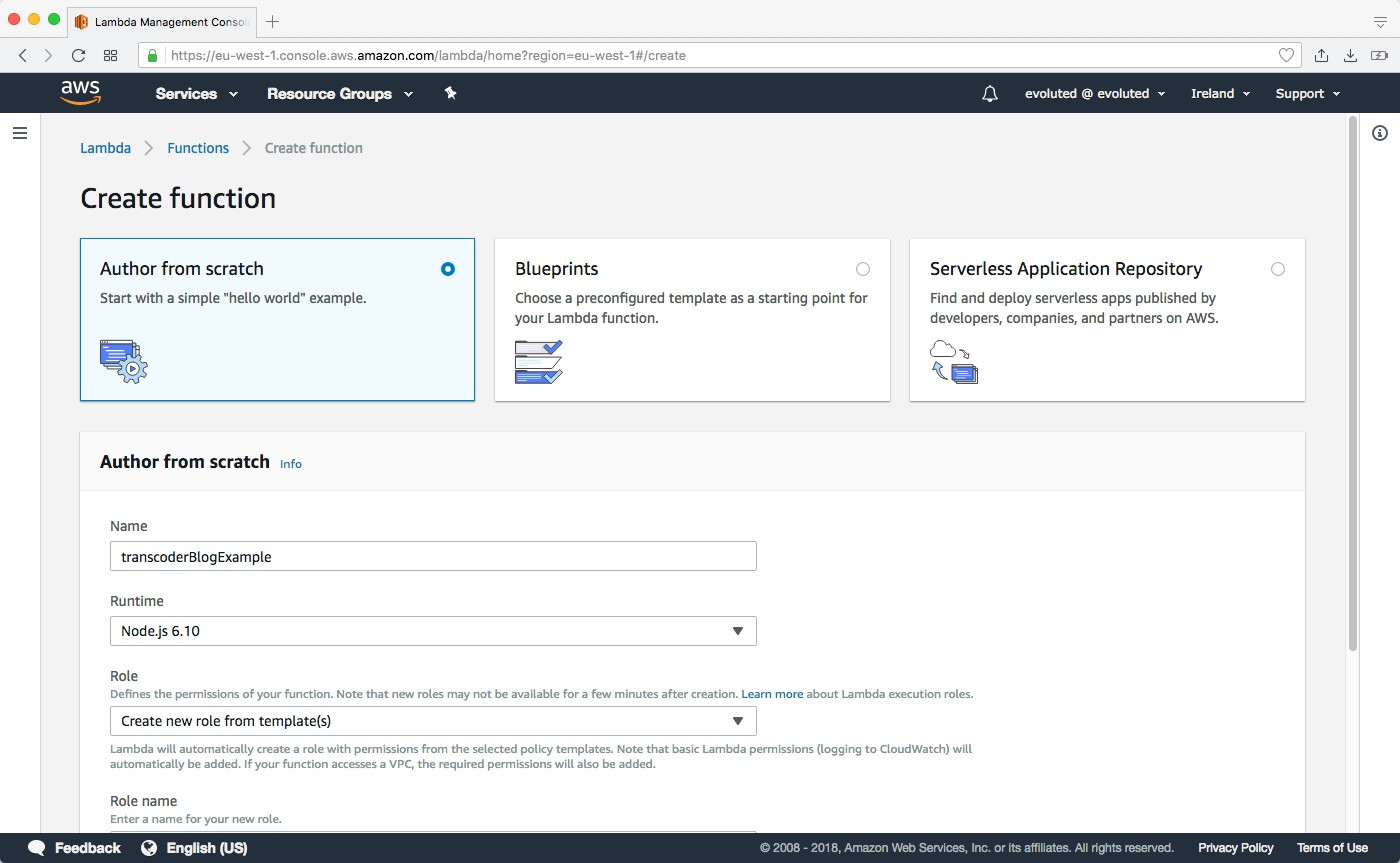Open the Ireland region dropdown
Image resolution: width=1400 pixels, height=863 pixels.
[x=1220, y=94]
